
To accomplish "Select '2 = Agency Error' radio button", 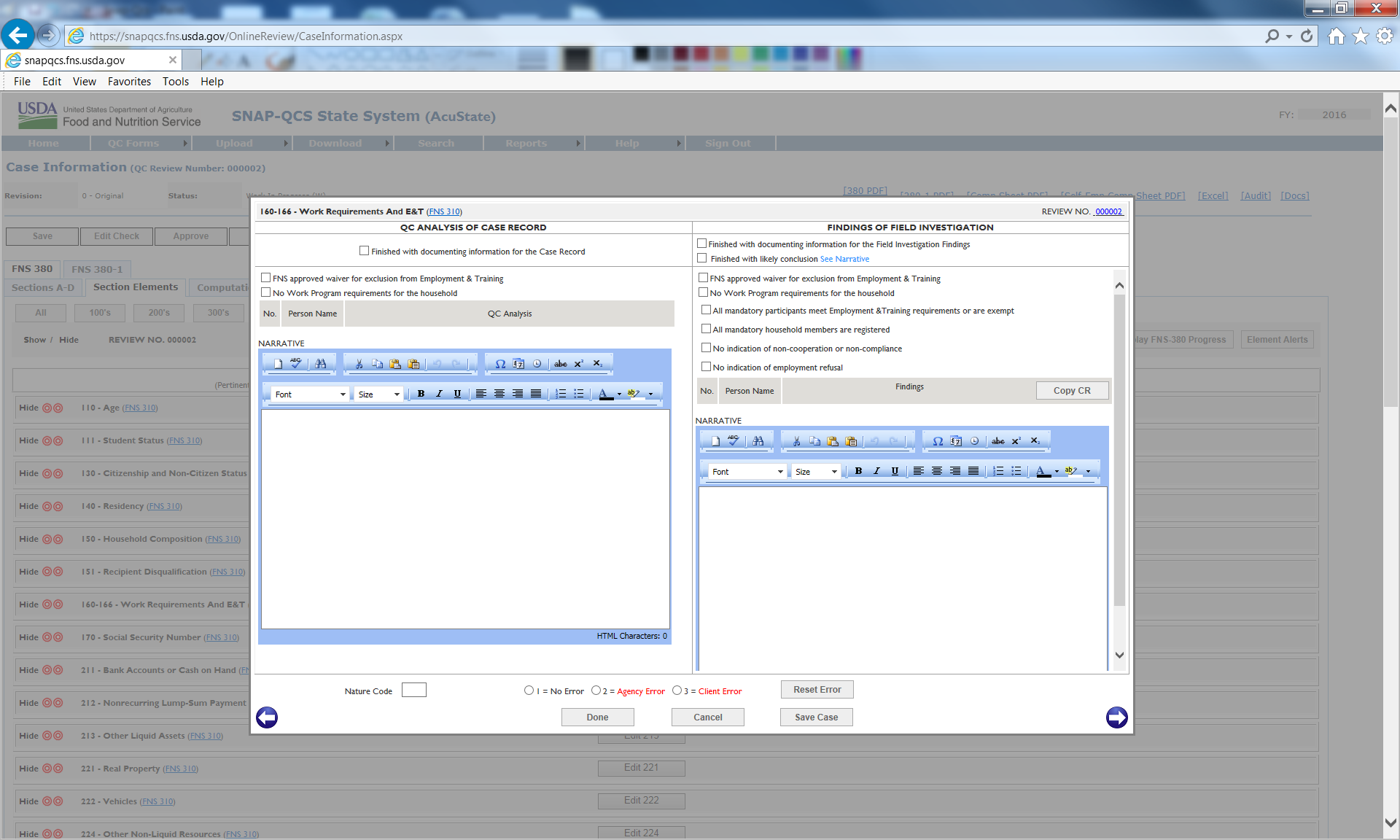I will click(596, 691).
